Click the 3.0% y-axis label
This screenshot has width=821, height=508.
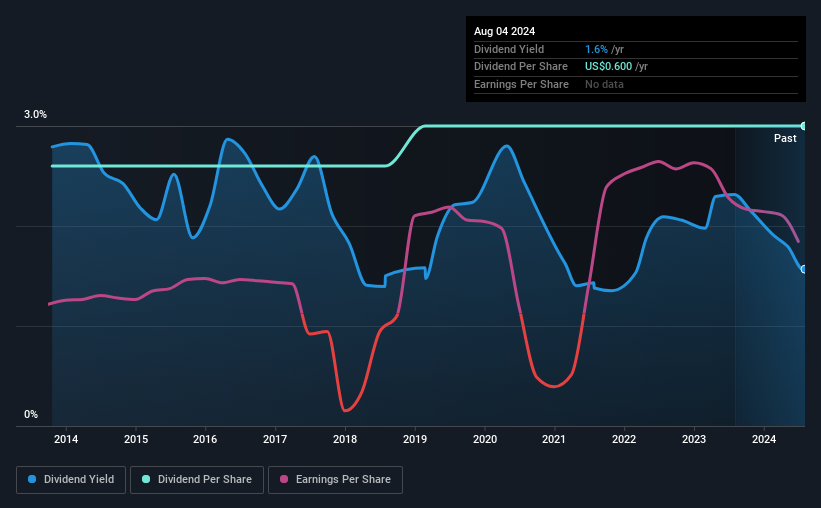(35, 114)
